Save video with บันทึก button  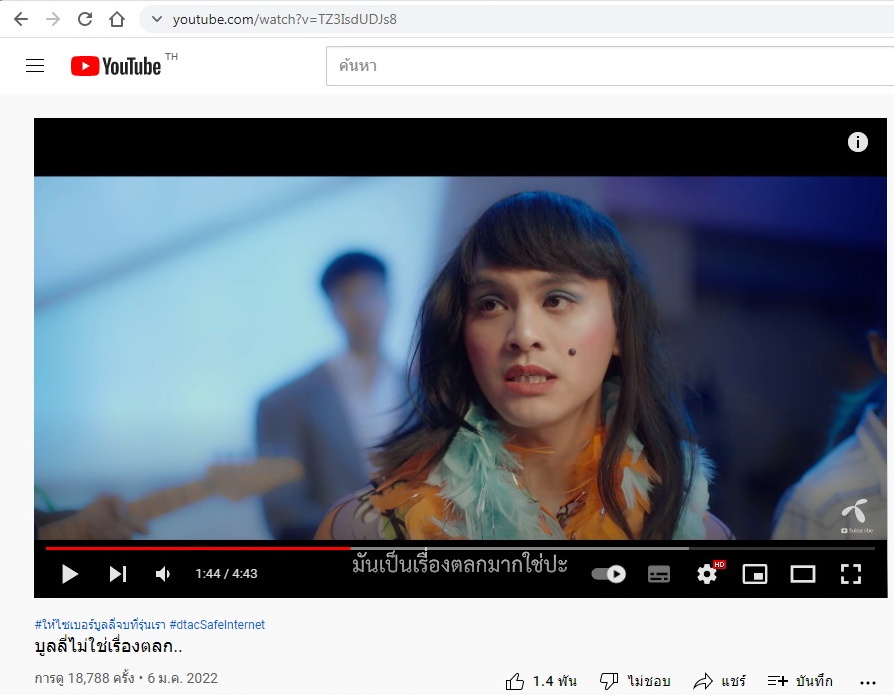800,681
